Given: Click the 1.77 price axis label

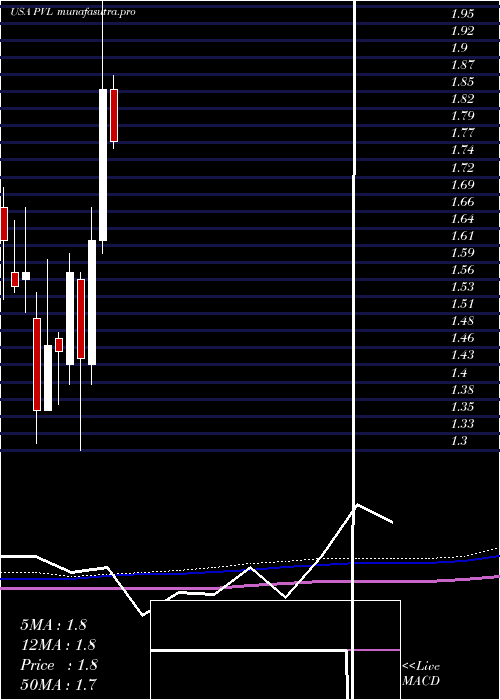Looking at the screenshot, I should click(462, 133).
